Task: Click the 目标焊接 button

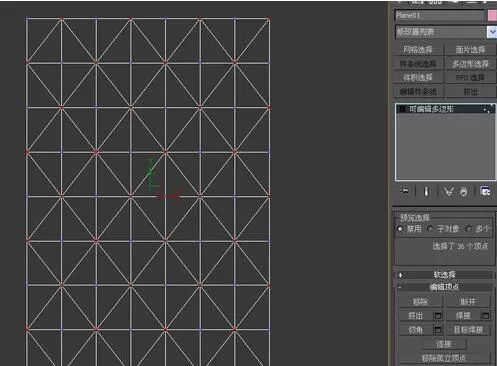Action: pos(468,330)
